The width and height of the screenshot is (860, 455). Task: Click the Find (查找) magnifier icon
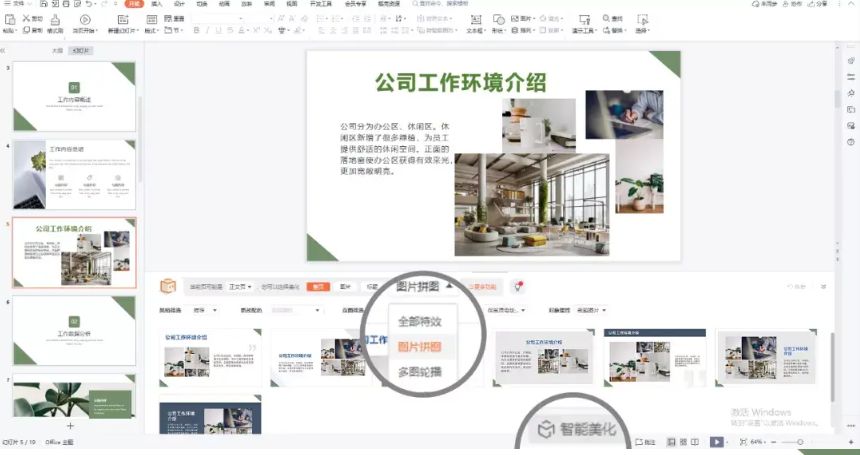(x=606, y=18)
